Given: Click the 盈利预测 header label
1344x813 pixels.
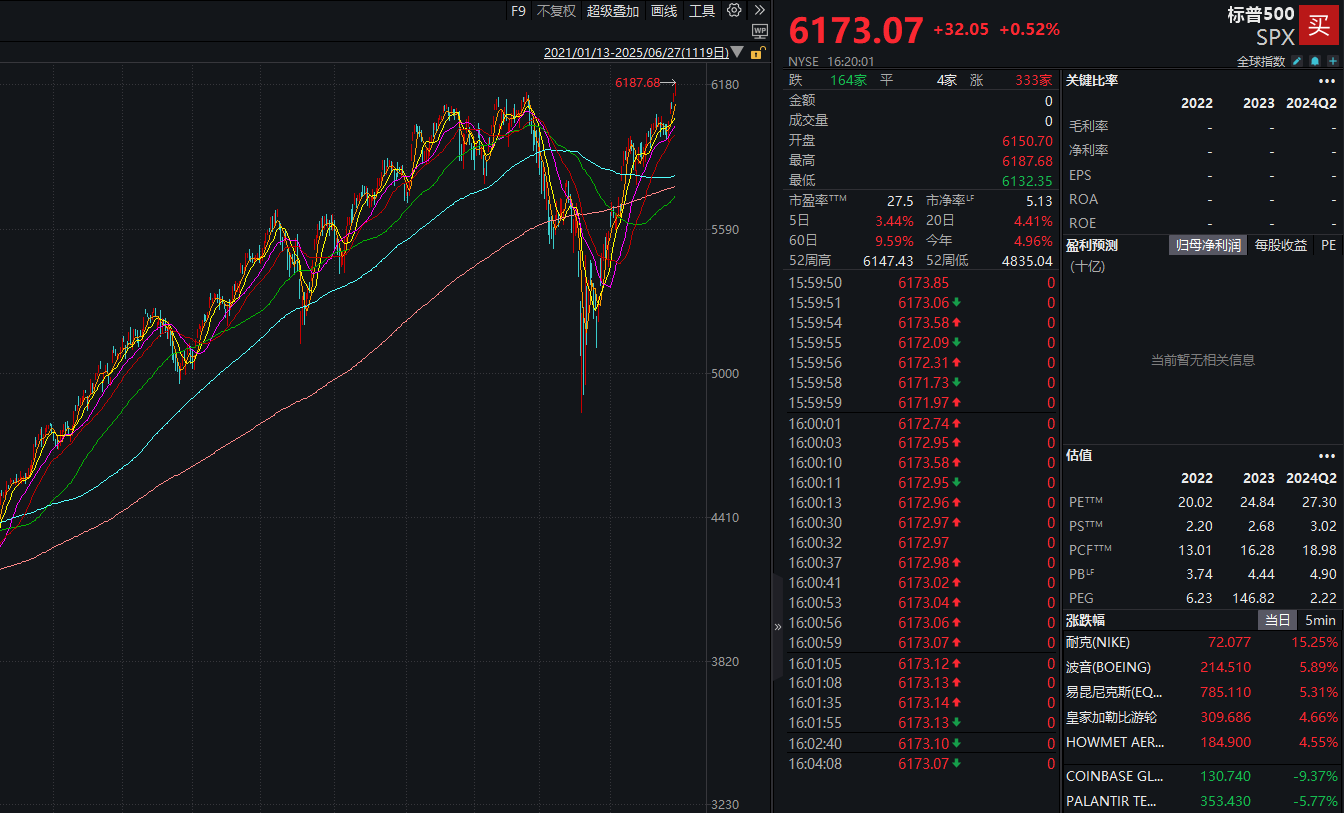Looking at the screenshot, I should coord(1092,245).
